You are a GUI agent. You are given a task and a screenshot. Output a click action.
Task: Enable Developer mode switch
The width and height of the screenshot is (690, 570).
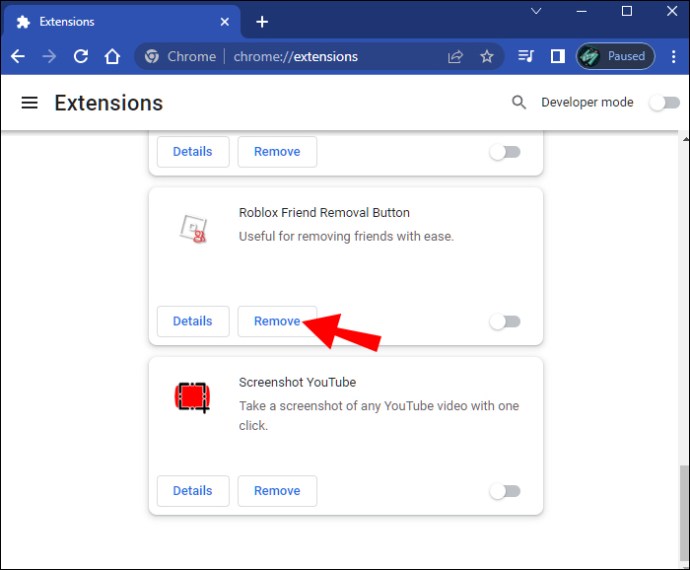point(664,103)
